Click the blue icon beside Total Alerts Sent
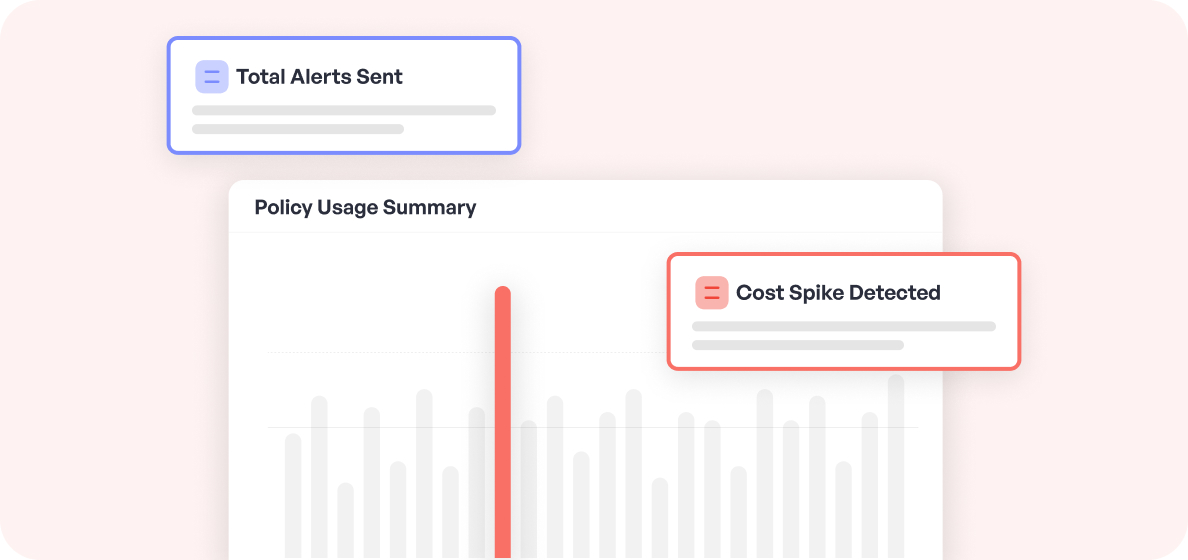This screenshot has width=1188, height=560. [212, 77]
